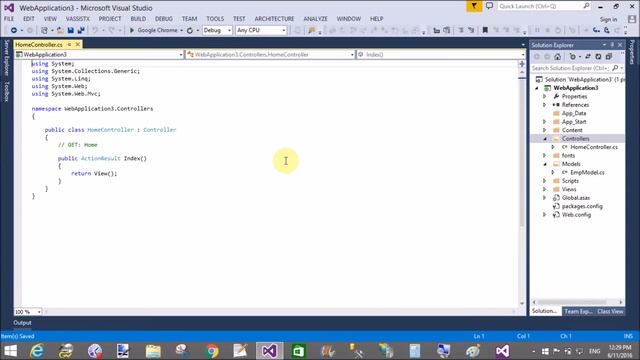Image resolution: width=640 pixels, height=360 pixels.
Task: Click the Solution Explorer search magnifier
Action: click(x=615, y=68)
